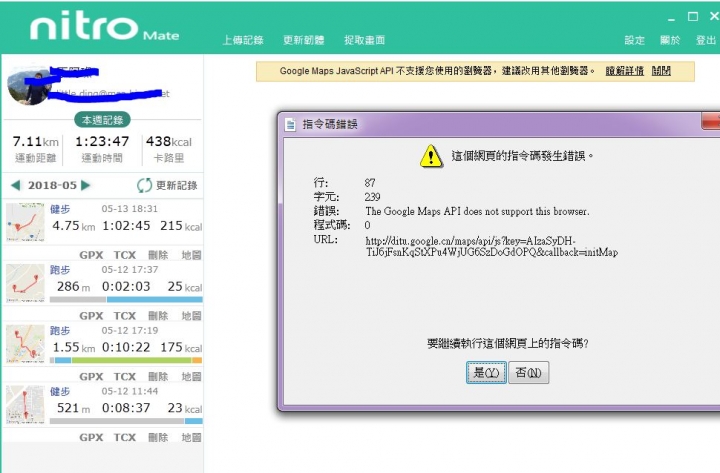Click 否(N) button in script error dialog
The height and width of the screenshot is (473, 720).
(x=529, y=372)
